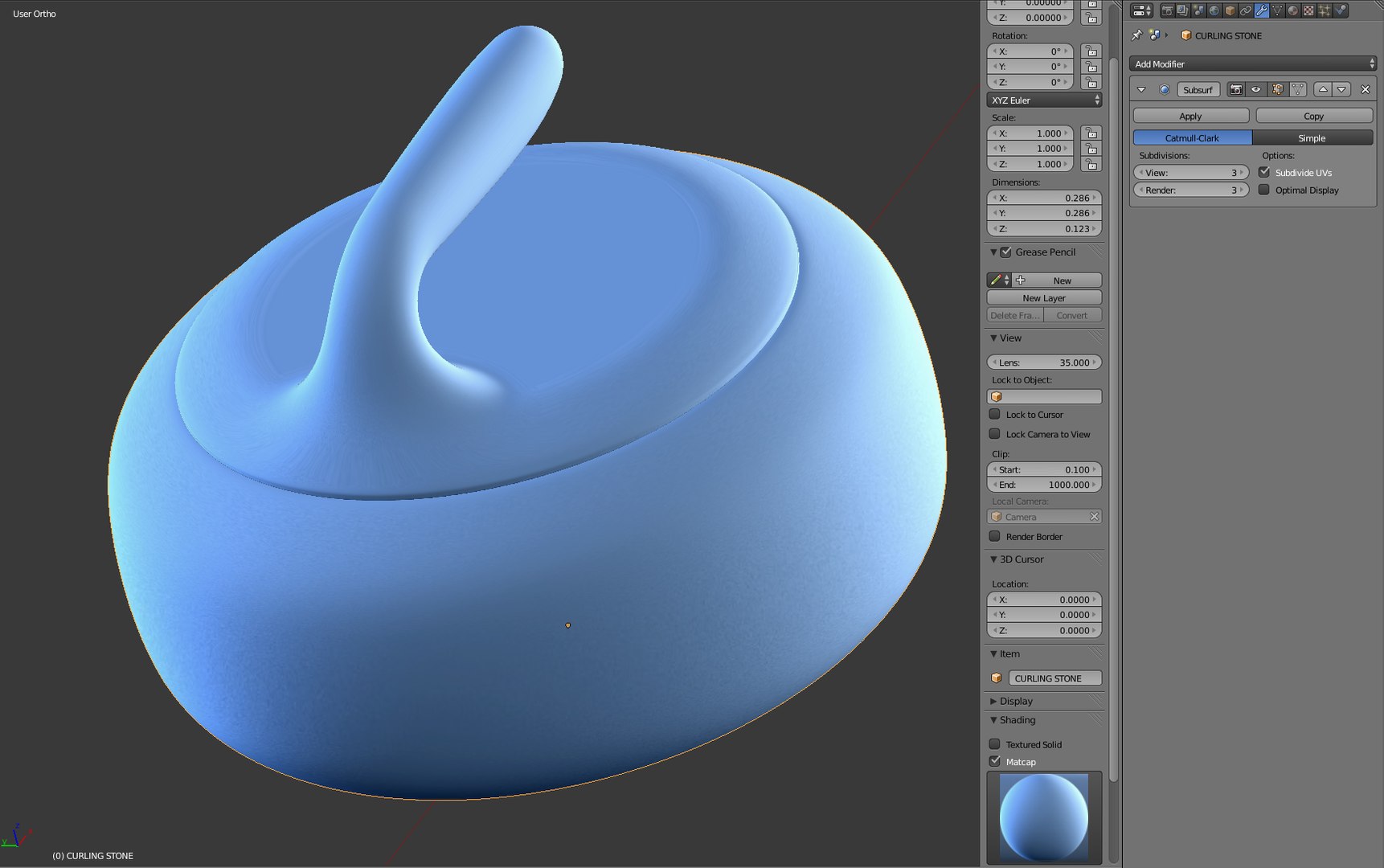Viewport: 1384px width, 868px height.
Task: Collapse the Subsurf modifier panel triangle
Action: pos(1141,89)
